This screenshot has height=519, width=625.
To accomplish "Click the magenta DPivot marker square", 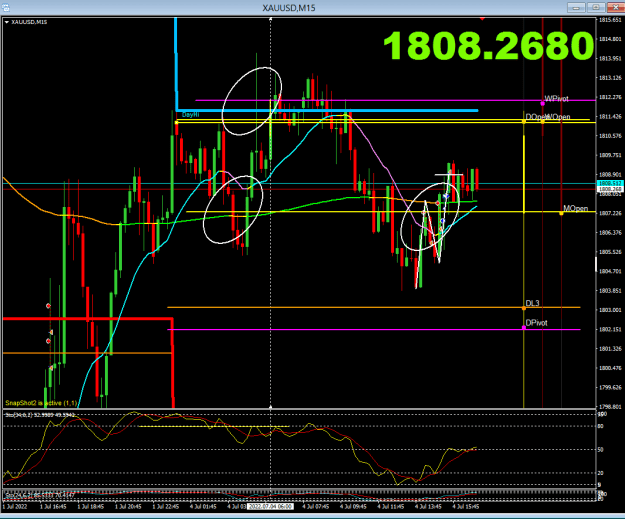I will 524,328.
